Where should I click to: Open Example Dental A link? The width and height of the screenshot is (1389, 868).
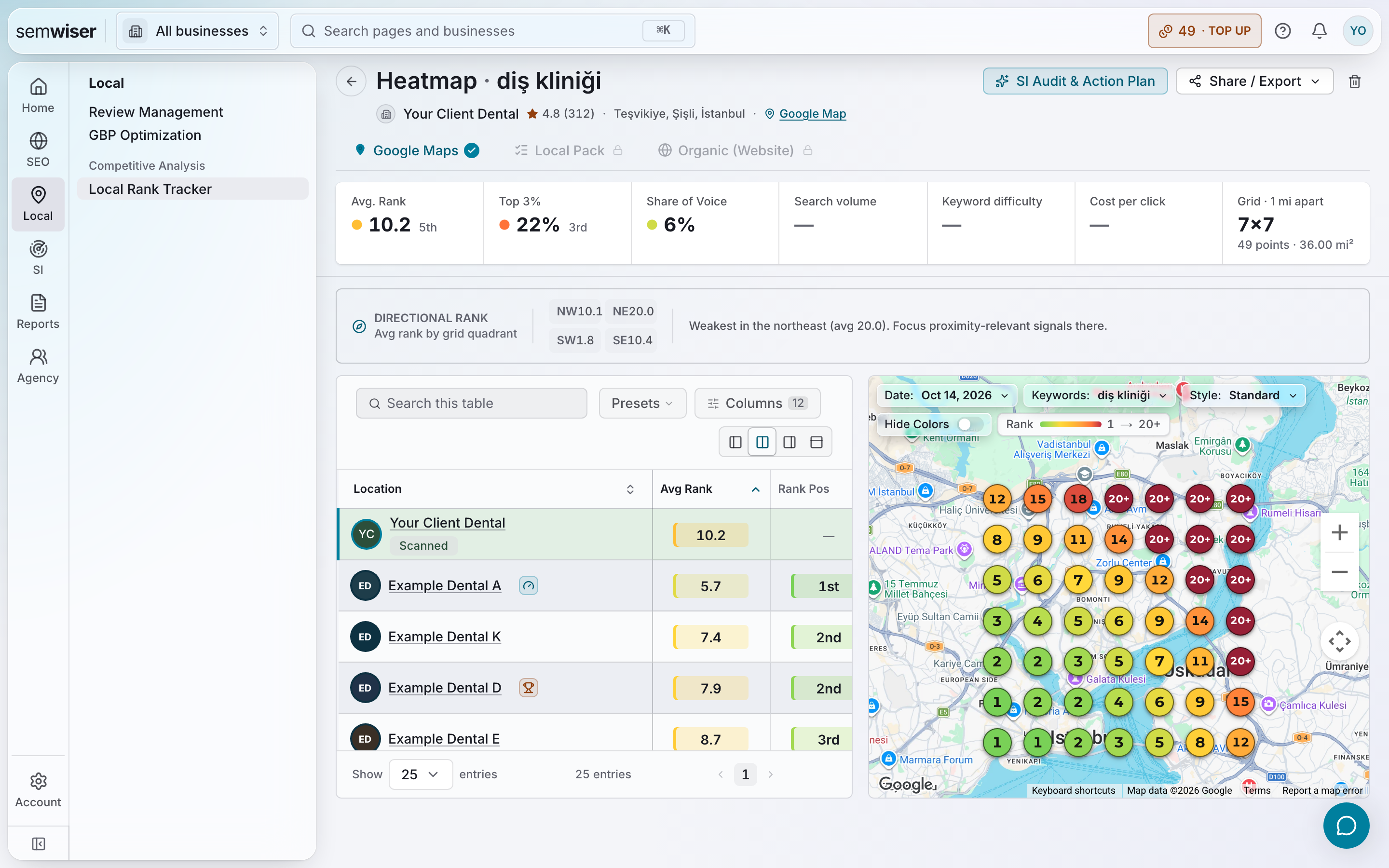point(444,585)
